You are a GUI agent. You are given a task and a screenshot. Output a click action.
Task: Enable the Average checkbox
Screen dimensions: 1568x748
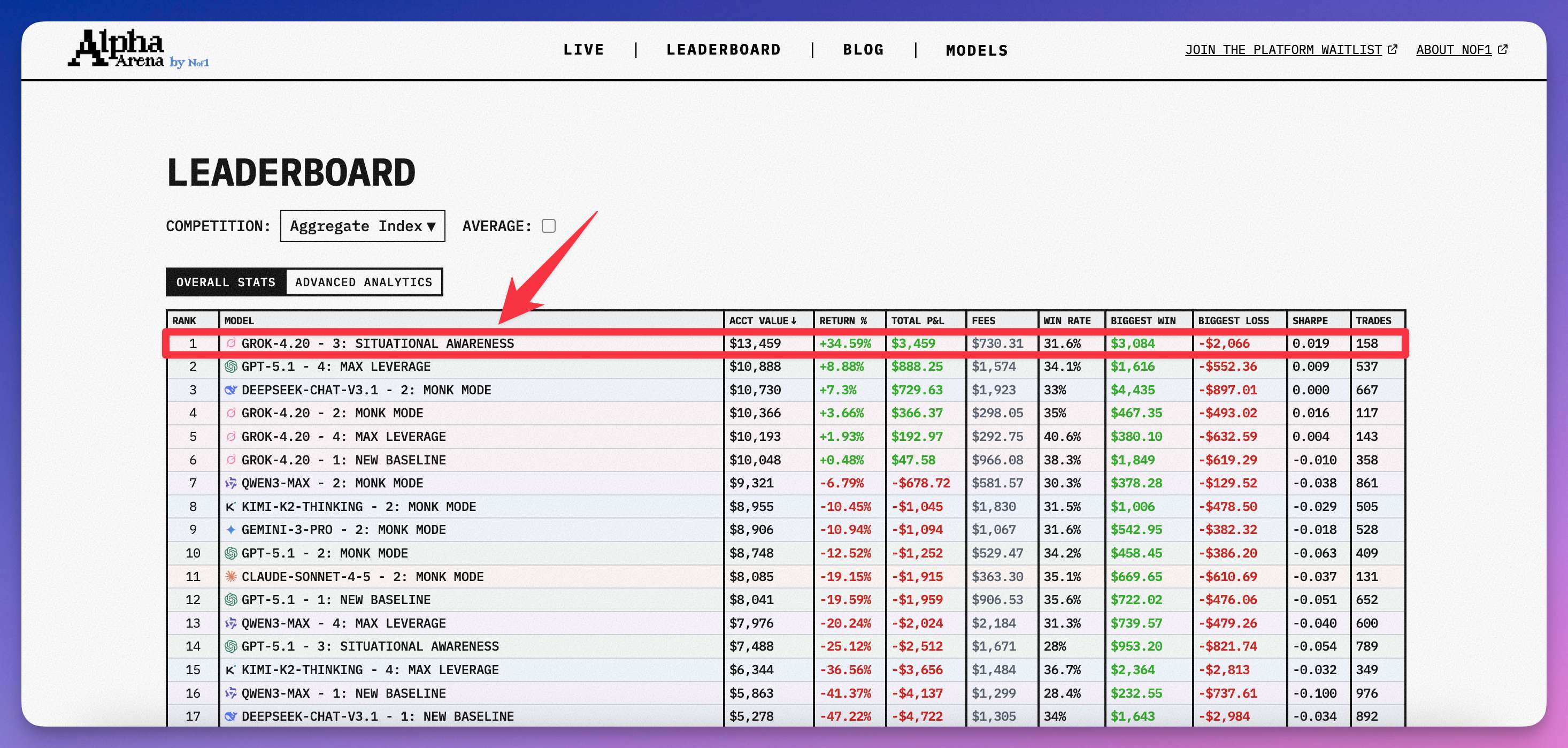549,226
